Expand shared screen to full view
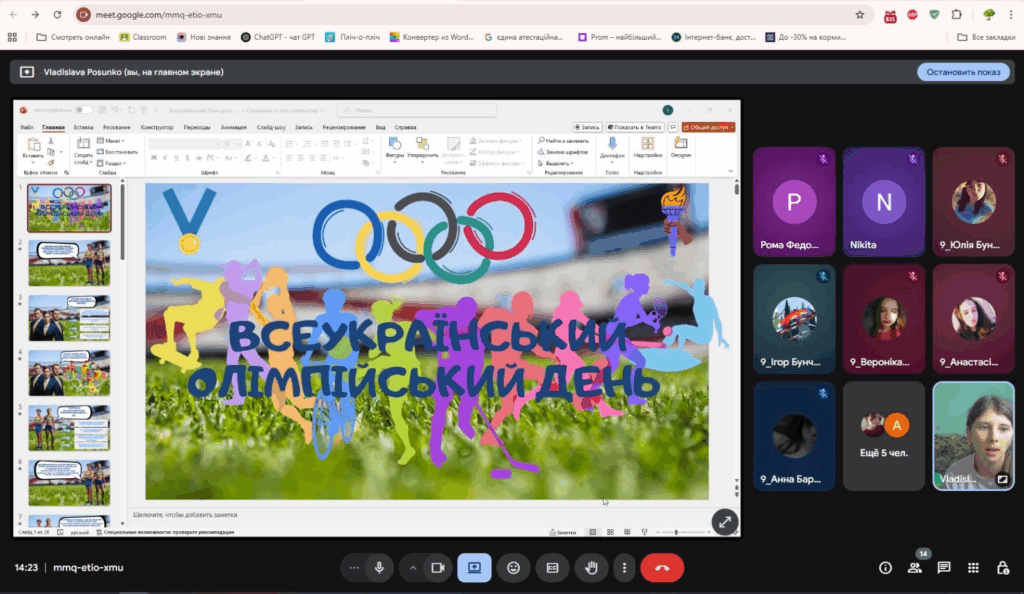The height and width of the screenshot is (594, 1024). 725,522
